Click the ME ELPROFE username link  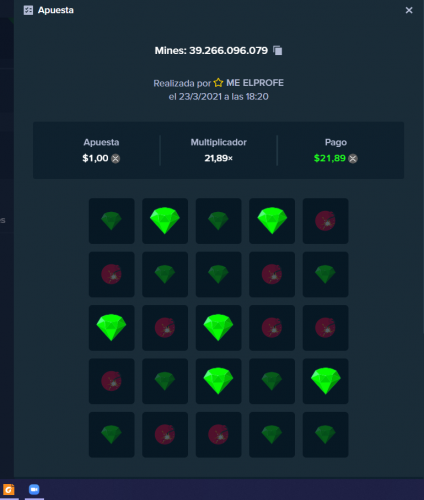[x=255, y=83]
